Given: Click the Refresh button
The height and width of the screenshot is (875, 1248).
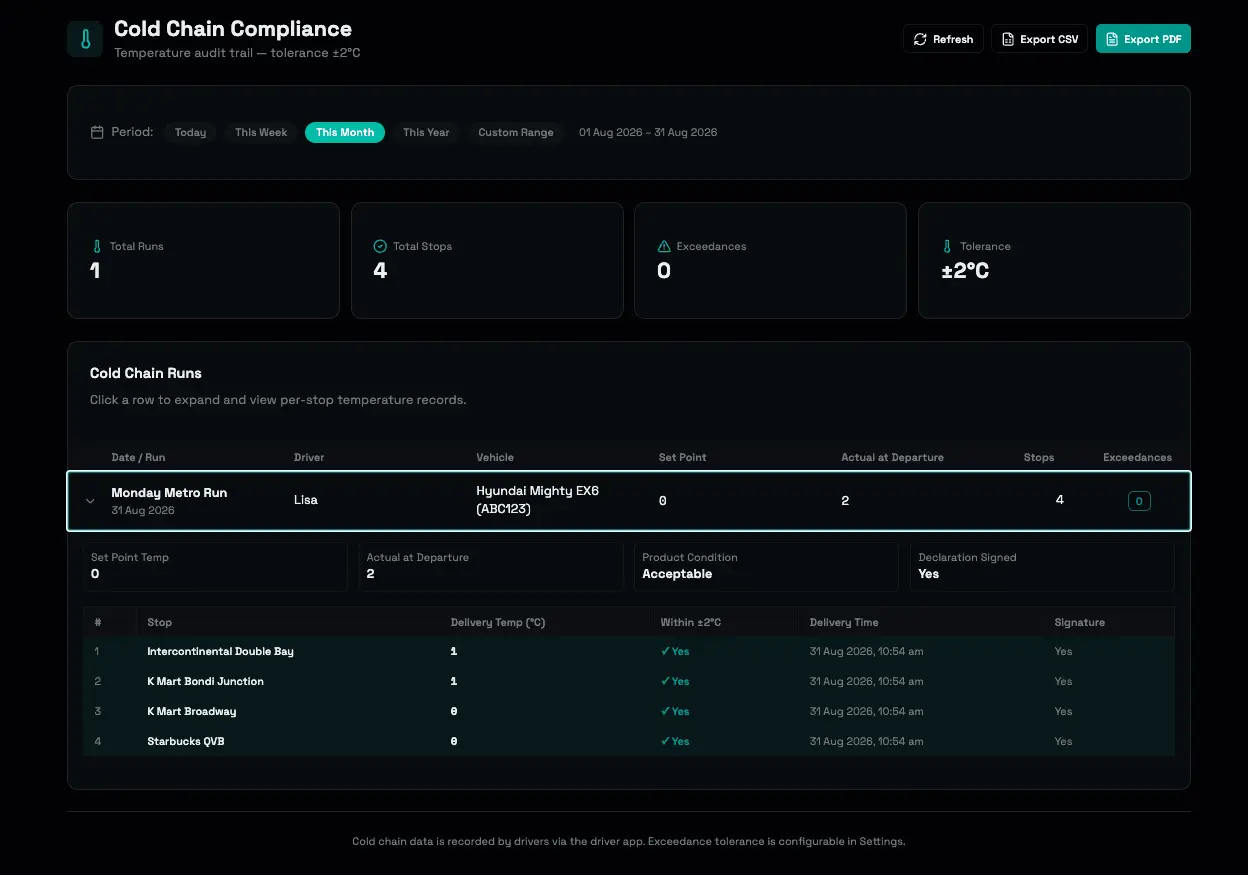Looking at the screenshot, I should click(x=943, y=39).
